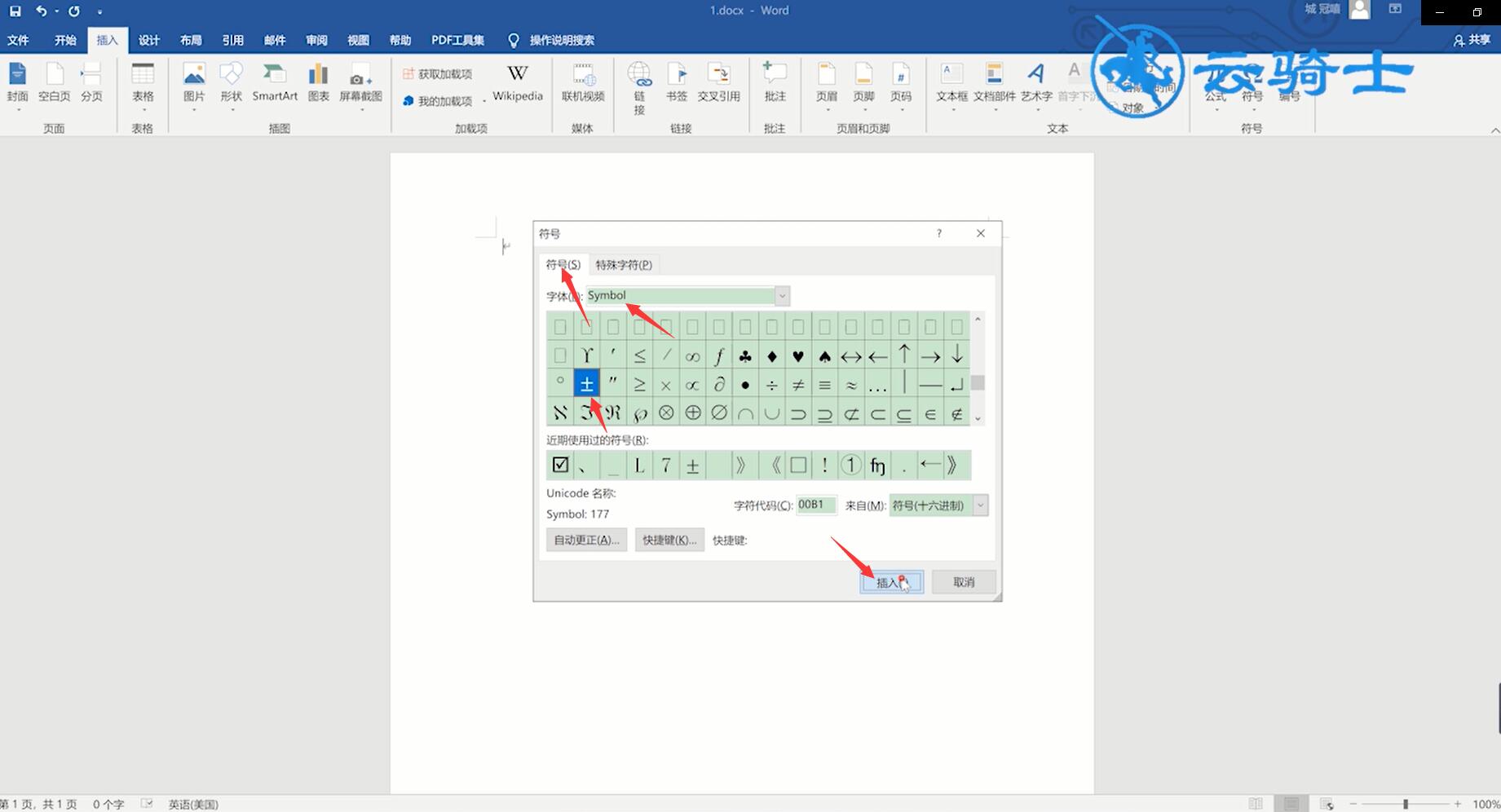The image size is (1501, 812).
Task: Insert a 文本框 text box
Action: click(x=951, y=86)
